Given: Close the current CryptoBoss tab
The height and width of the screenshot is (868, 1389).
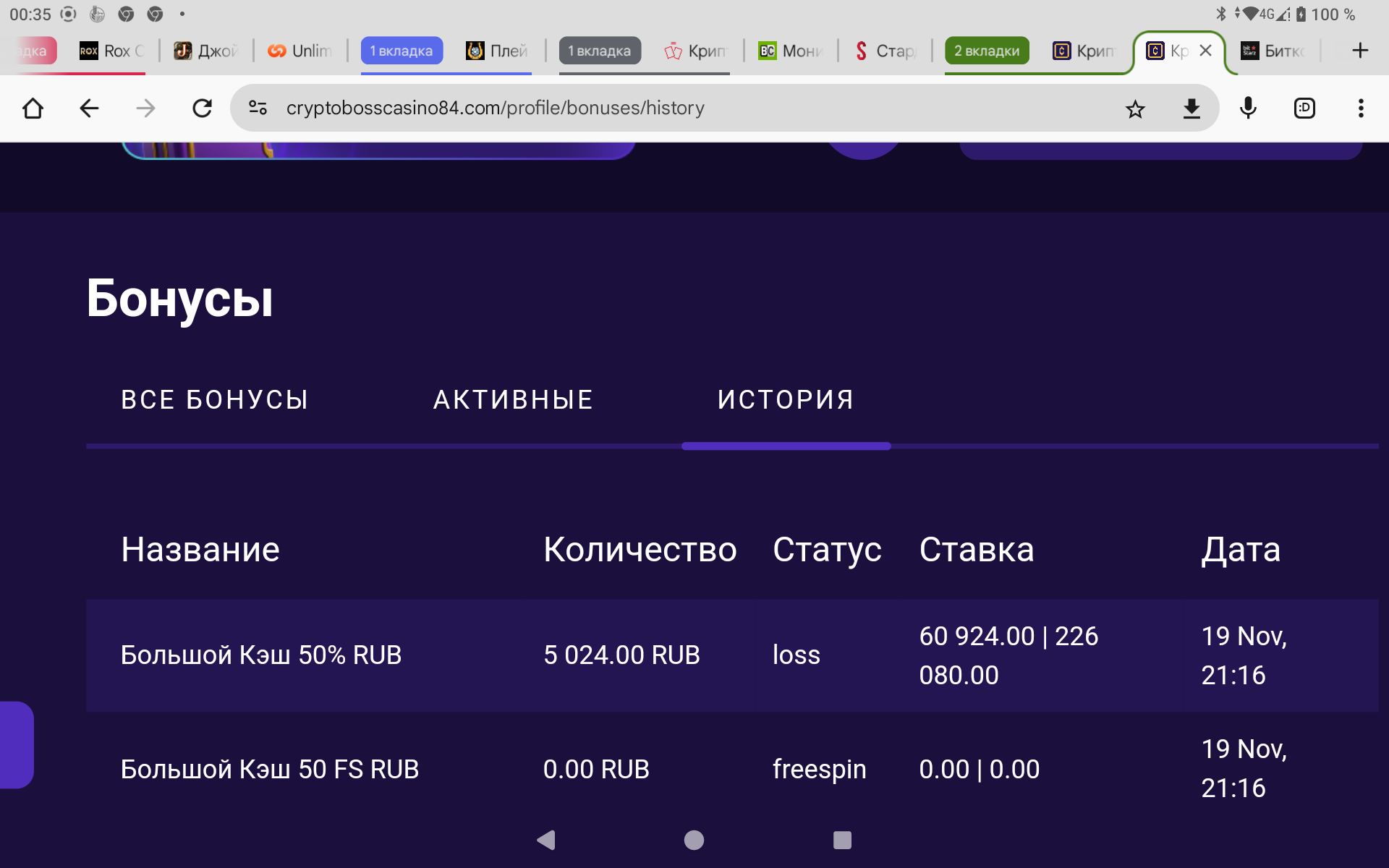Looking at the screenshot, I should coord(1205,51).
